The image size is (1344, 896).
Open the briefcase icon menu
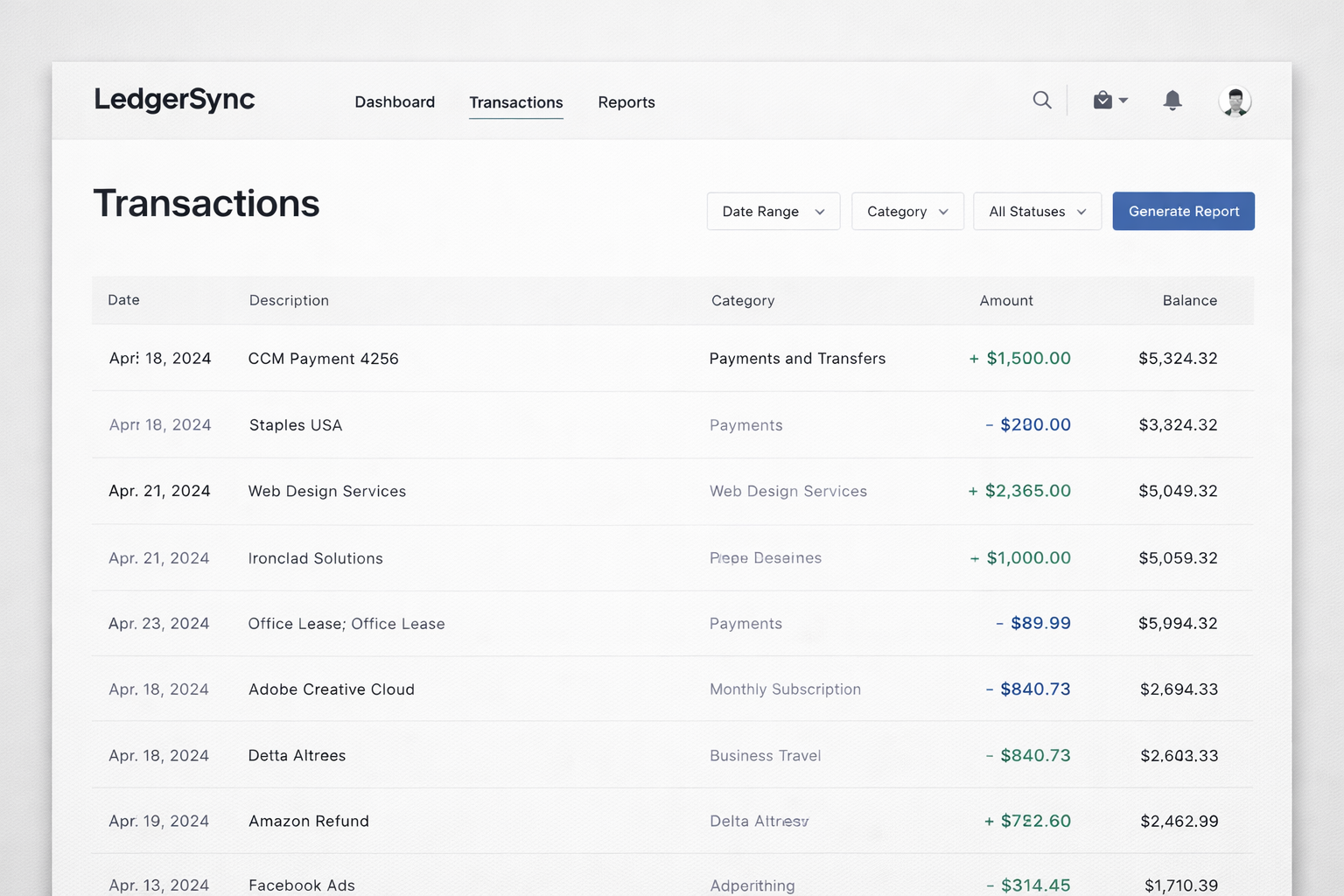(x=1102, y=101)
